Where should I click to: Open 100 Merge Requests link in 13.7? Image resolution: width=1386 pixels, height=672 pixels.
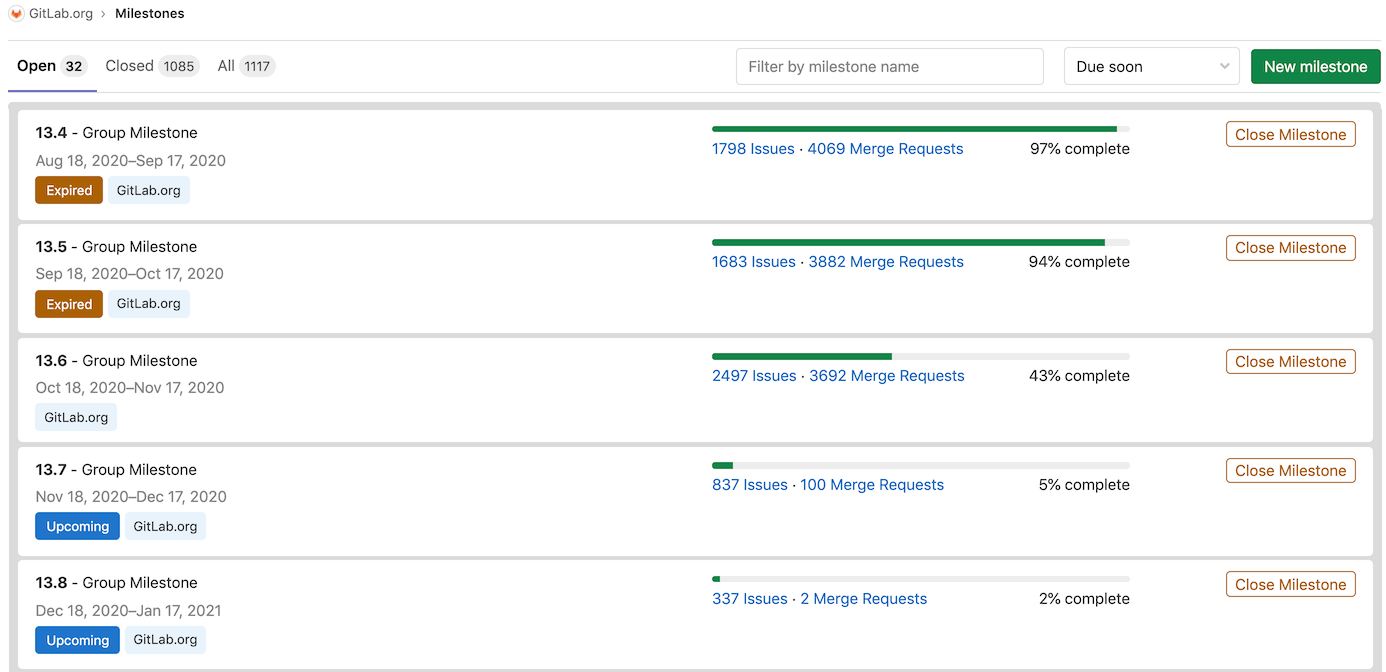click(872, 485)
